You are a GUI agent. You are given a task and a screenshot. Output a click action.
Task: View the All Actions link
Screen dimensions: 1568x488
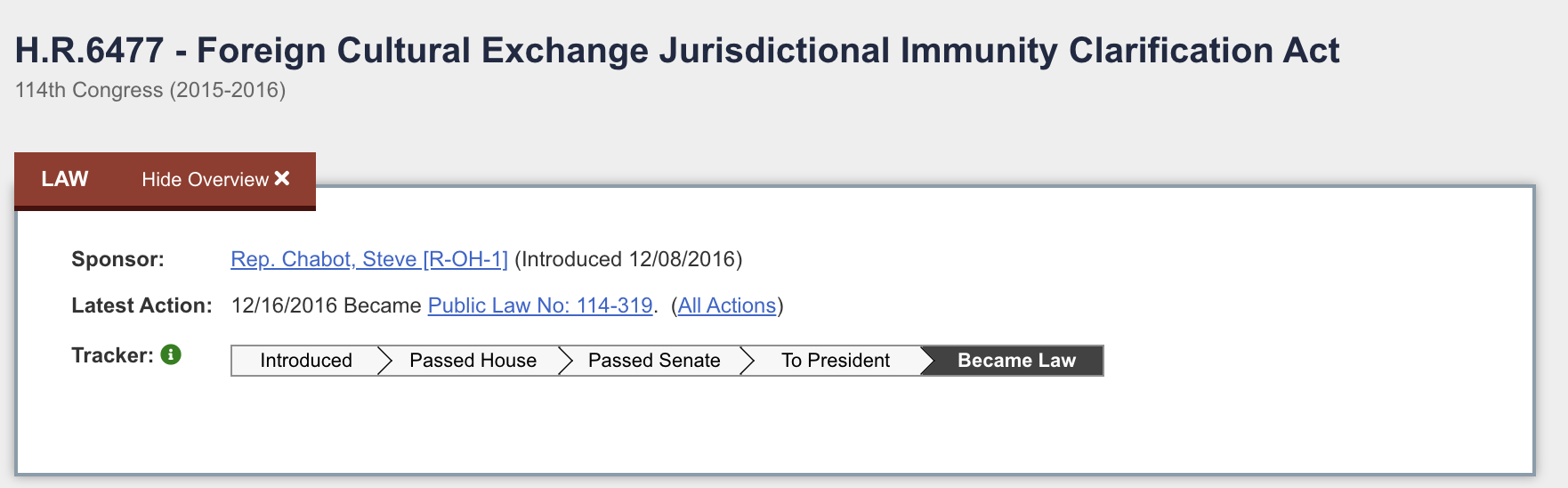(x=727, y=305)
